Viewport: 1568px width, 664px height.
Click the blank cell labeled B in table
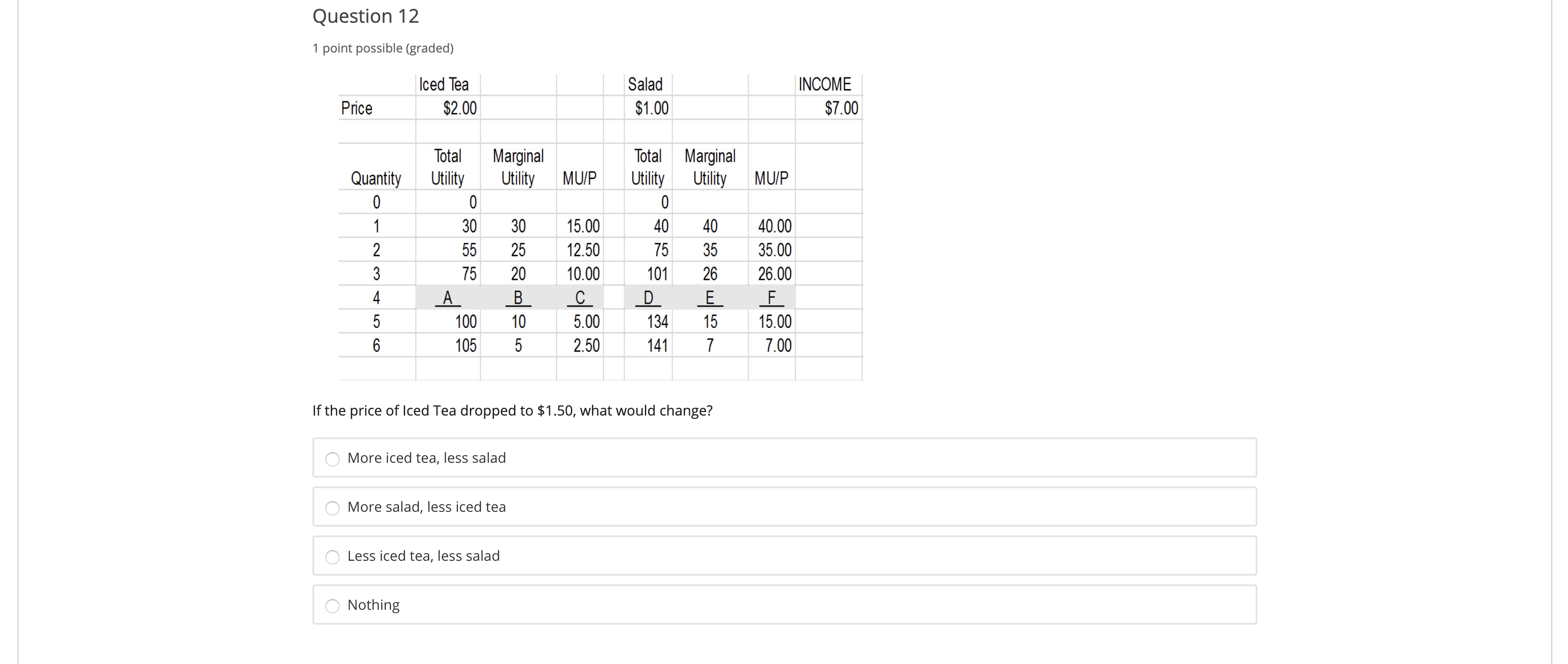pos(518,297)
